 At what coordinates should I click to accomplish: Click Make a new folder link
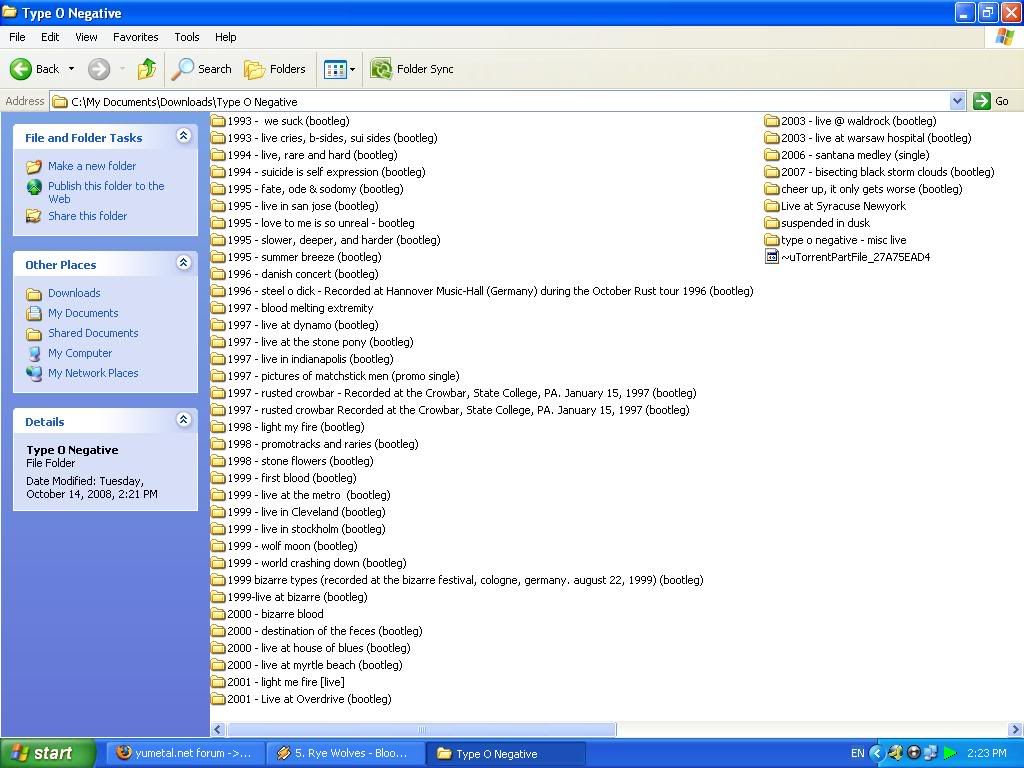pos(91,166)
